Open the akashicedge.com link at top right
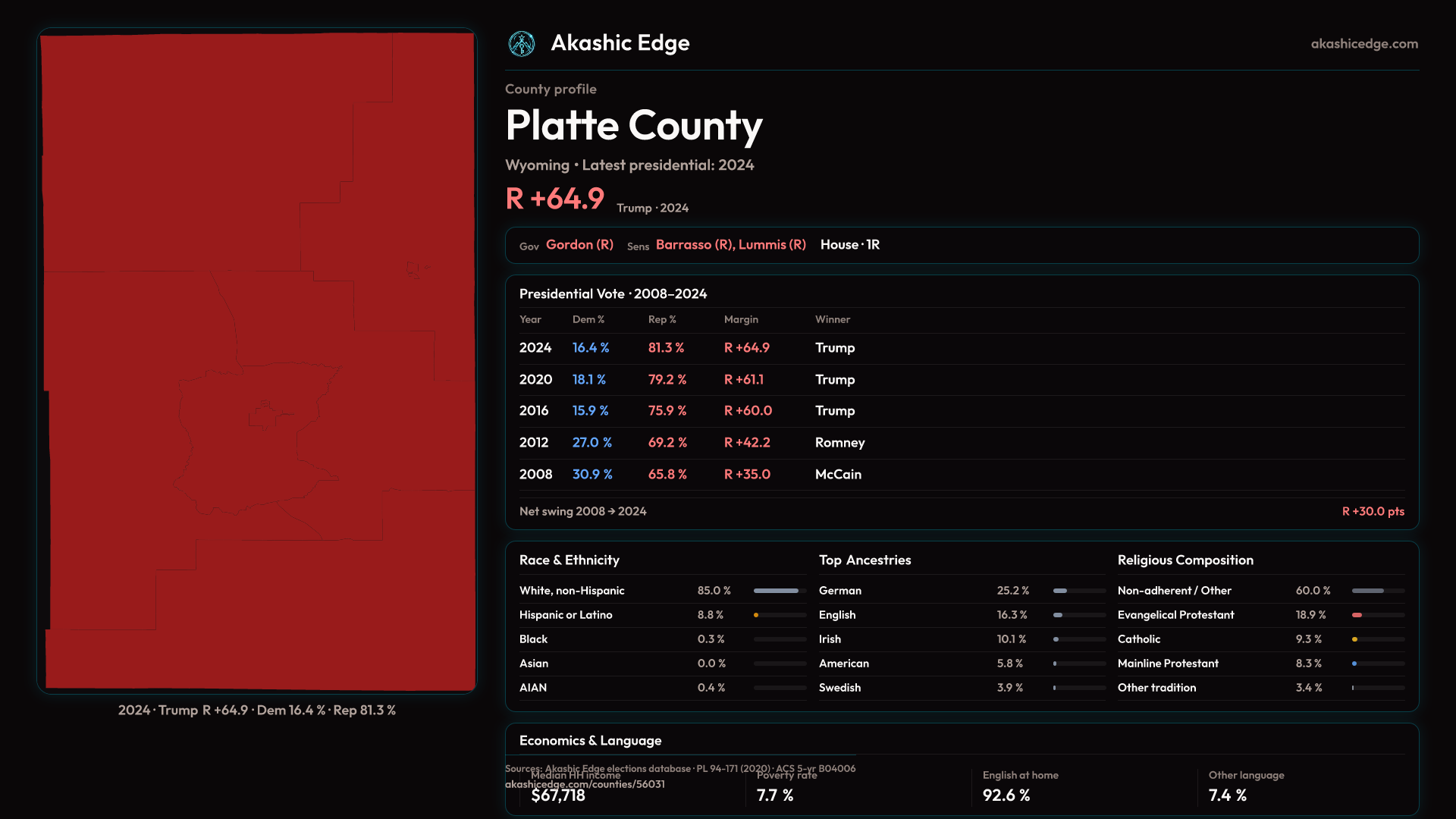The width and height of the screenshot is (1456, 819). tap(1363, 44)
